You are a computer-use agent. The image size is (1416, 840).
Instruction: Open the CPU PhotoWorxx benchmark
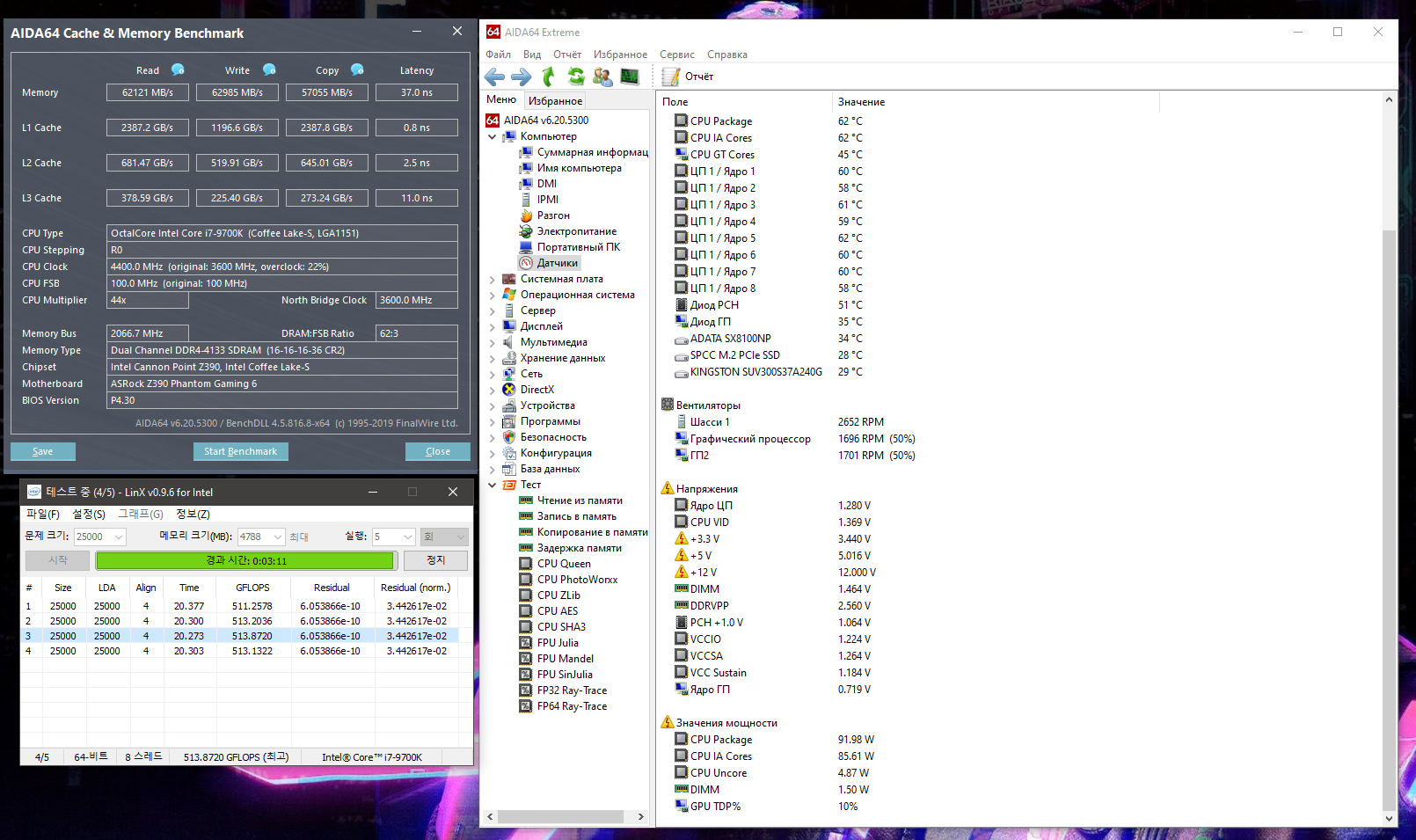click(568, 580)
